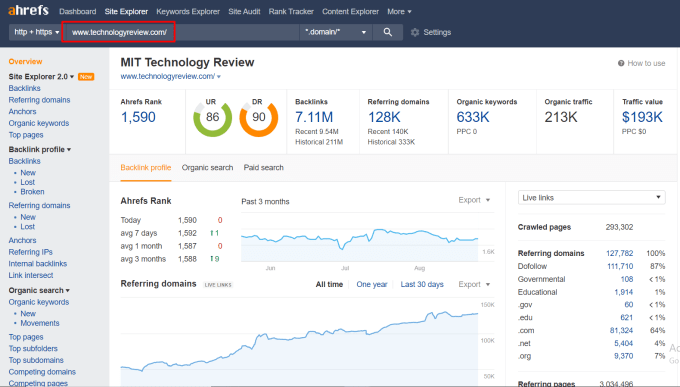Image resolution: width=680 pixels, height=387 pixels.
Task: Select One year range for Referring domains
Action: [372, 285]
